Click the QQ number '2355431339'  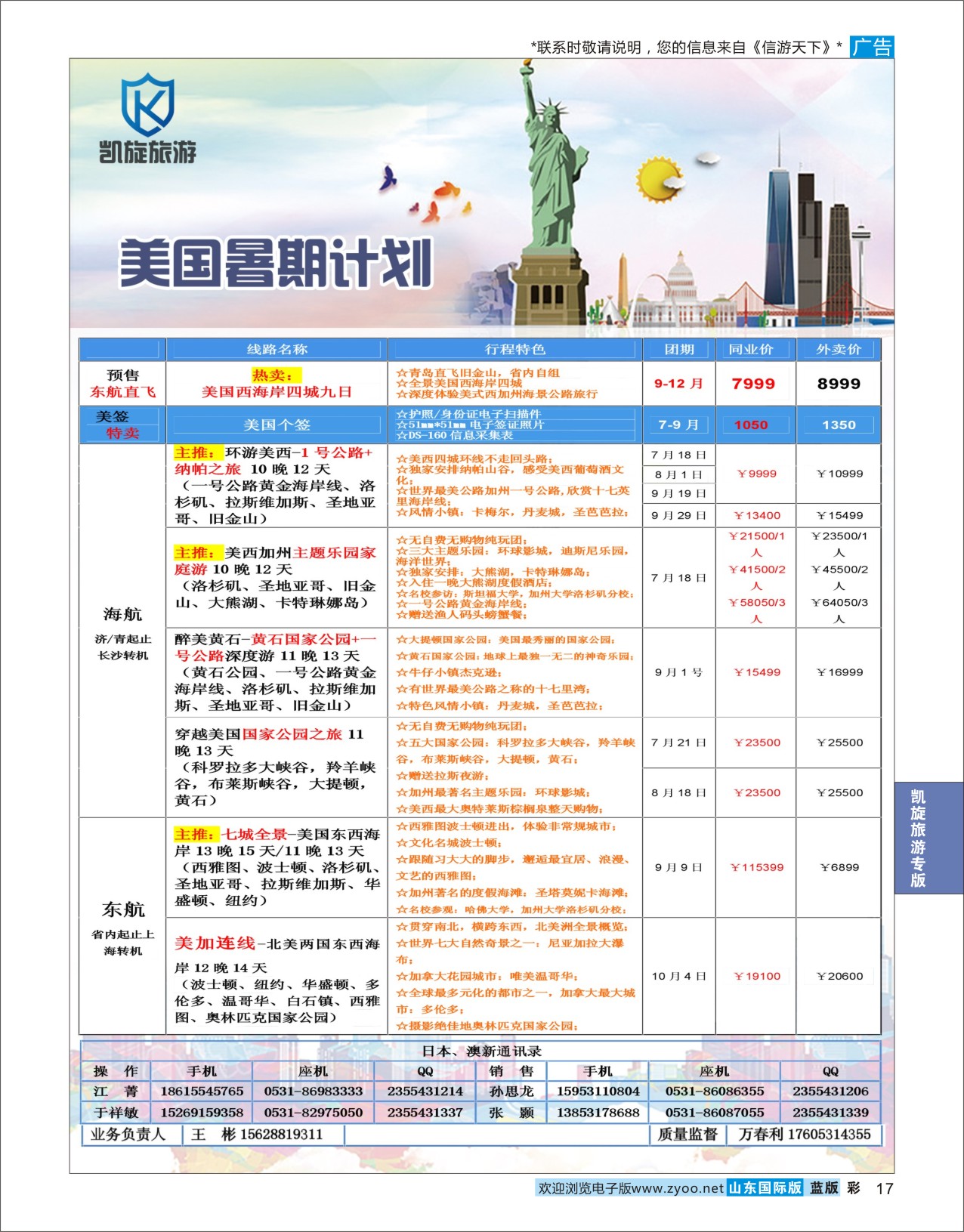(830, 1113)
